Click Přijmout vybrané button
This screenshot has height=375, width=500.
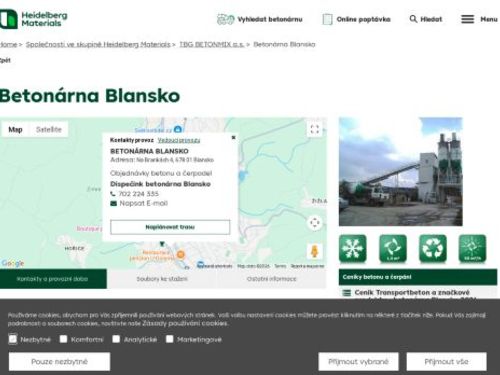click(358, 362)
